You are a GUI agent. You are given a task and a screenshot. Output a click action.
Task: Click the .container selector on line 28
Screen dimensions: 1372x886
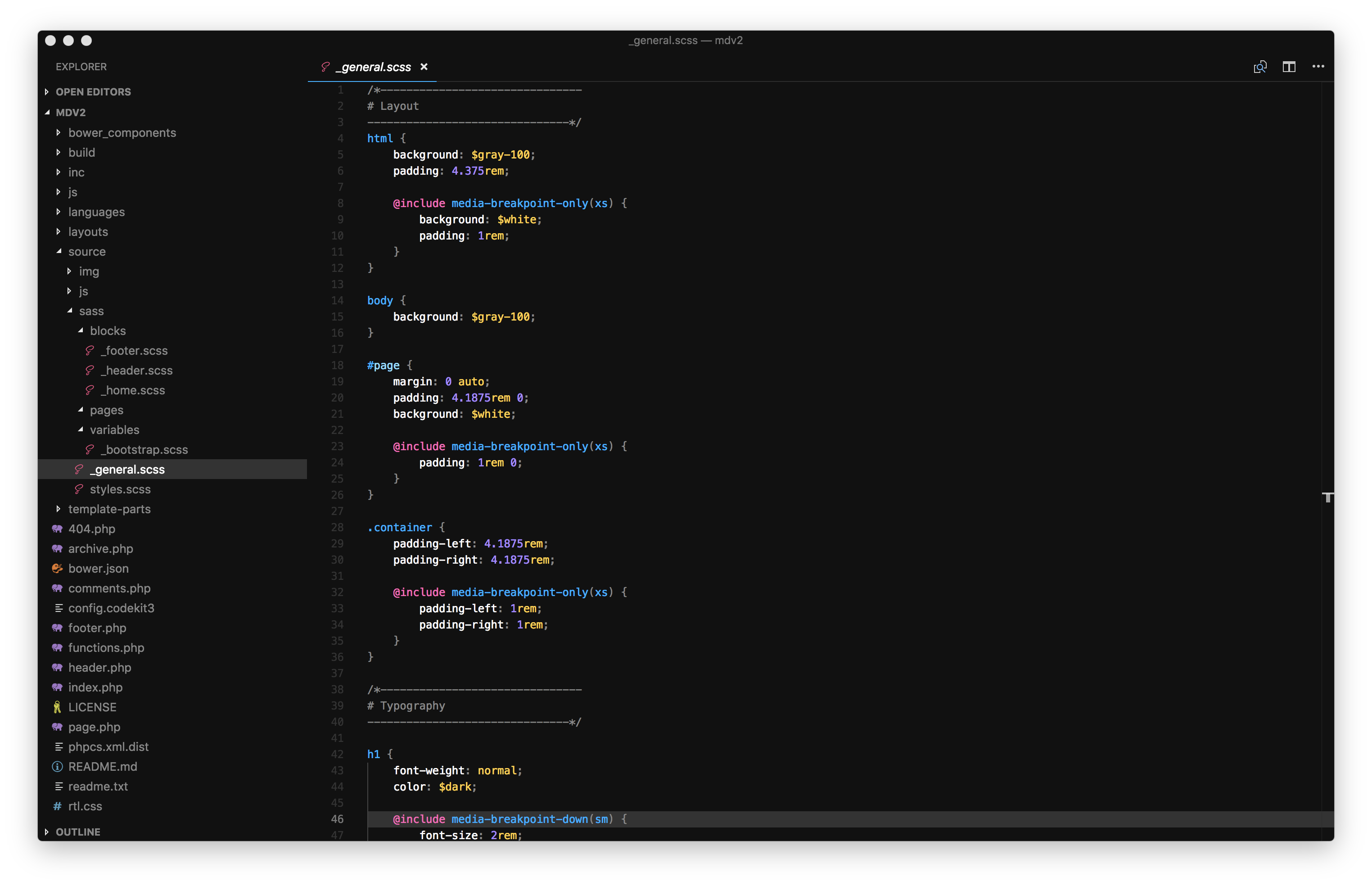[399, 528]
